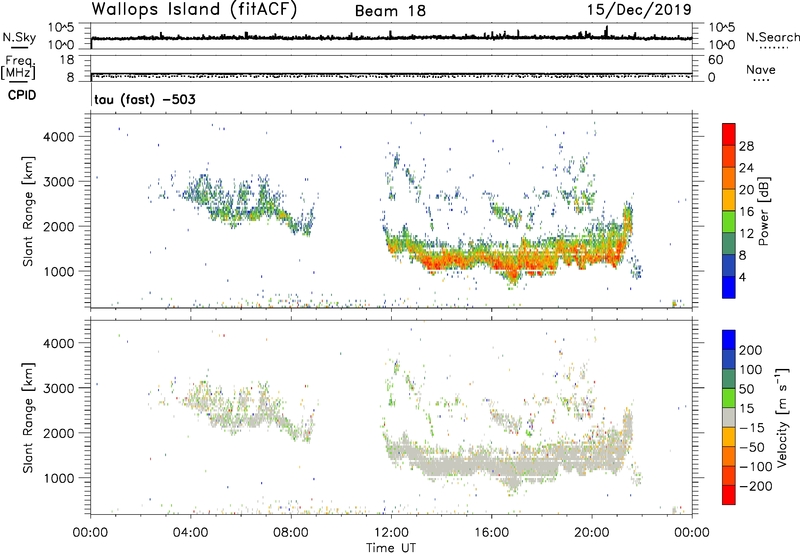Click the 'Nave' legend label

click(760, 70)
